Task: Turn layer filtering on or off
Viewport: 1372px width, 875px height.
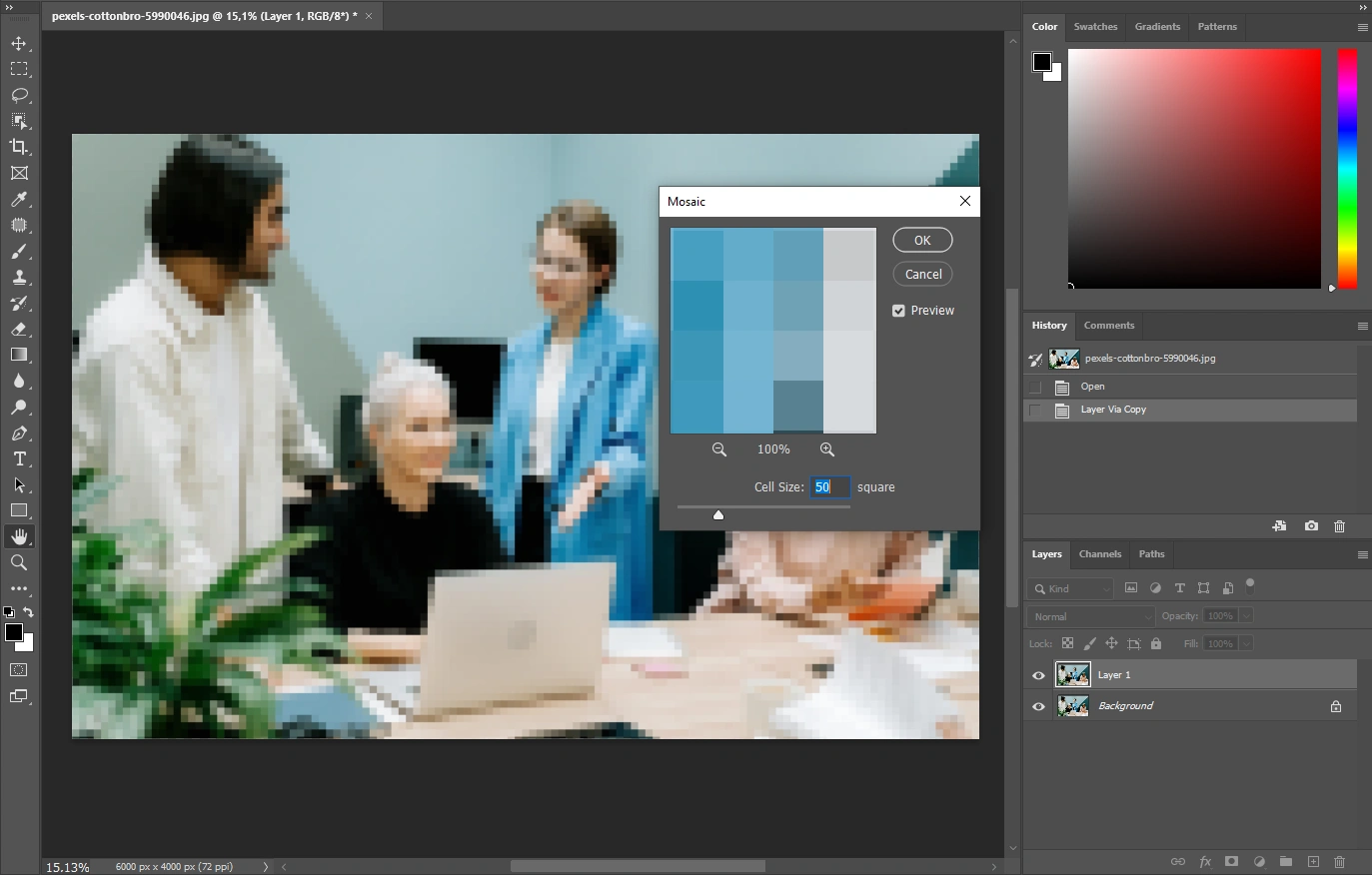Action: click(1250, 585)
